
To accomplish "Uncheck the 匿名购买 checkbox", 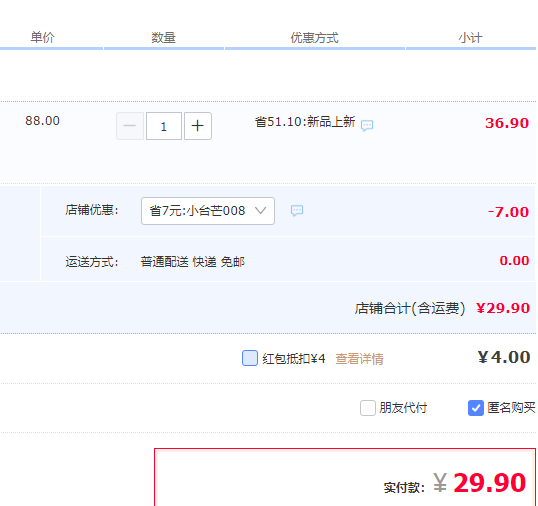I will [x=476, y=408].
